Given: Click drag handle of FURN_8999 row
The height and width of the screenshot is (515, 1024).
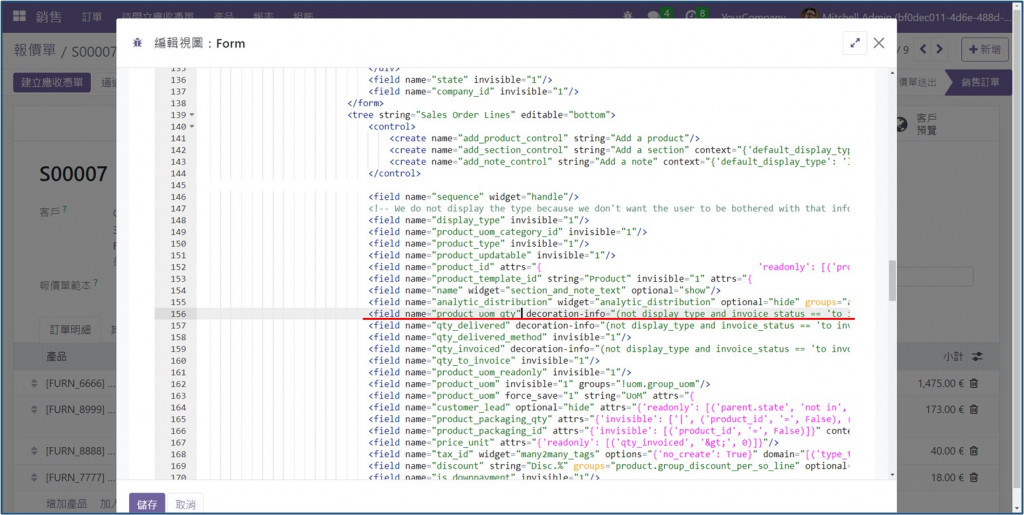Looking at the screenshot, I should pyautogui.click(x=35, y=409).
